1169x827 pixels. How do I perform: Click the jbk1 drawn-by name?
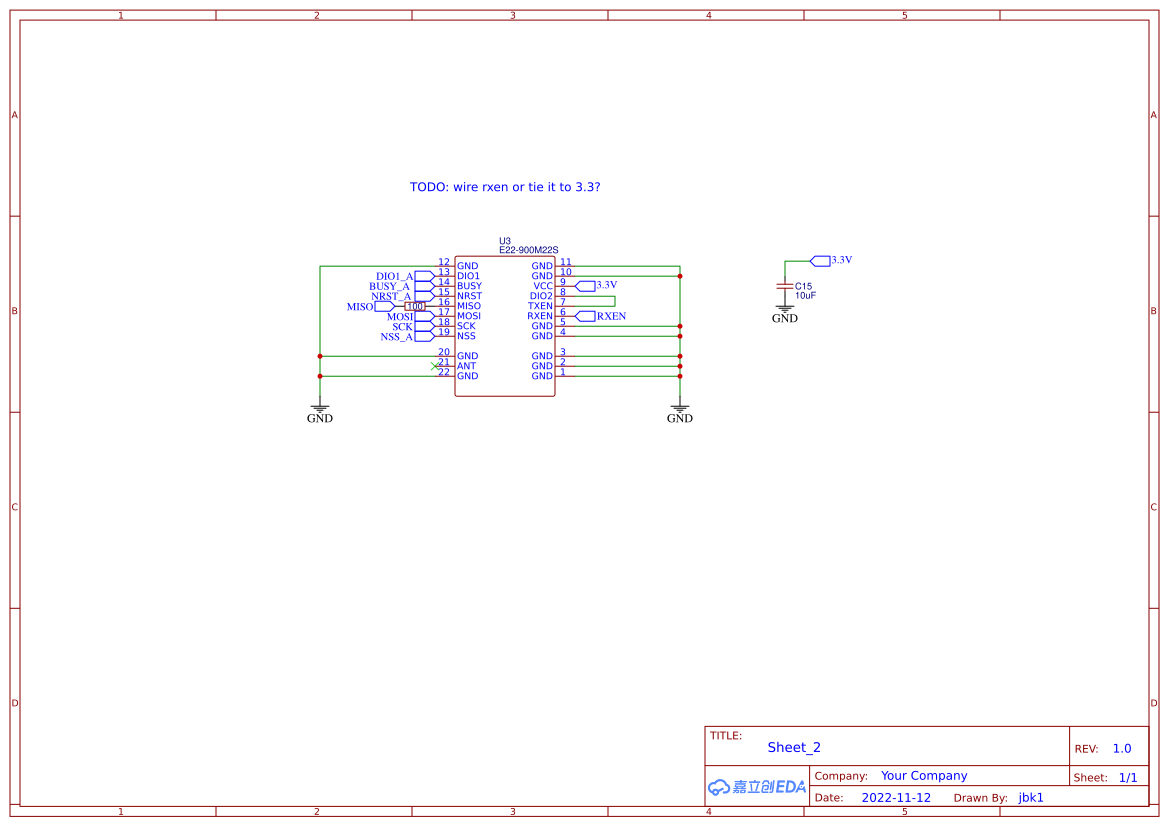(1029, 797)
